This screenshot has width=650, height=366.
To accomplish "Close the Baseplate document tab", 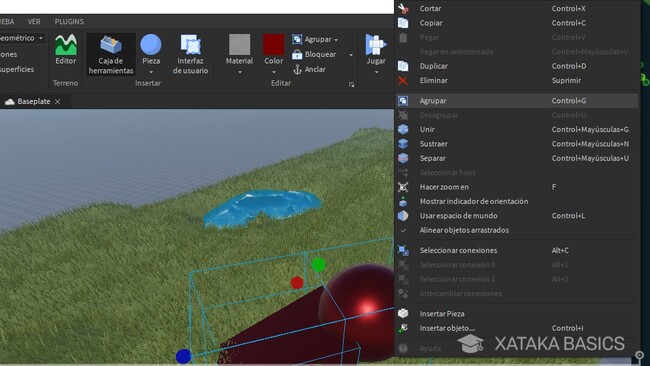I will click(58, 102).
